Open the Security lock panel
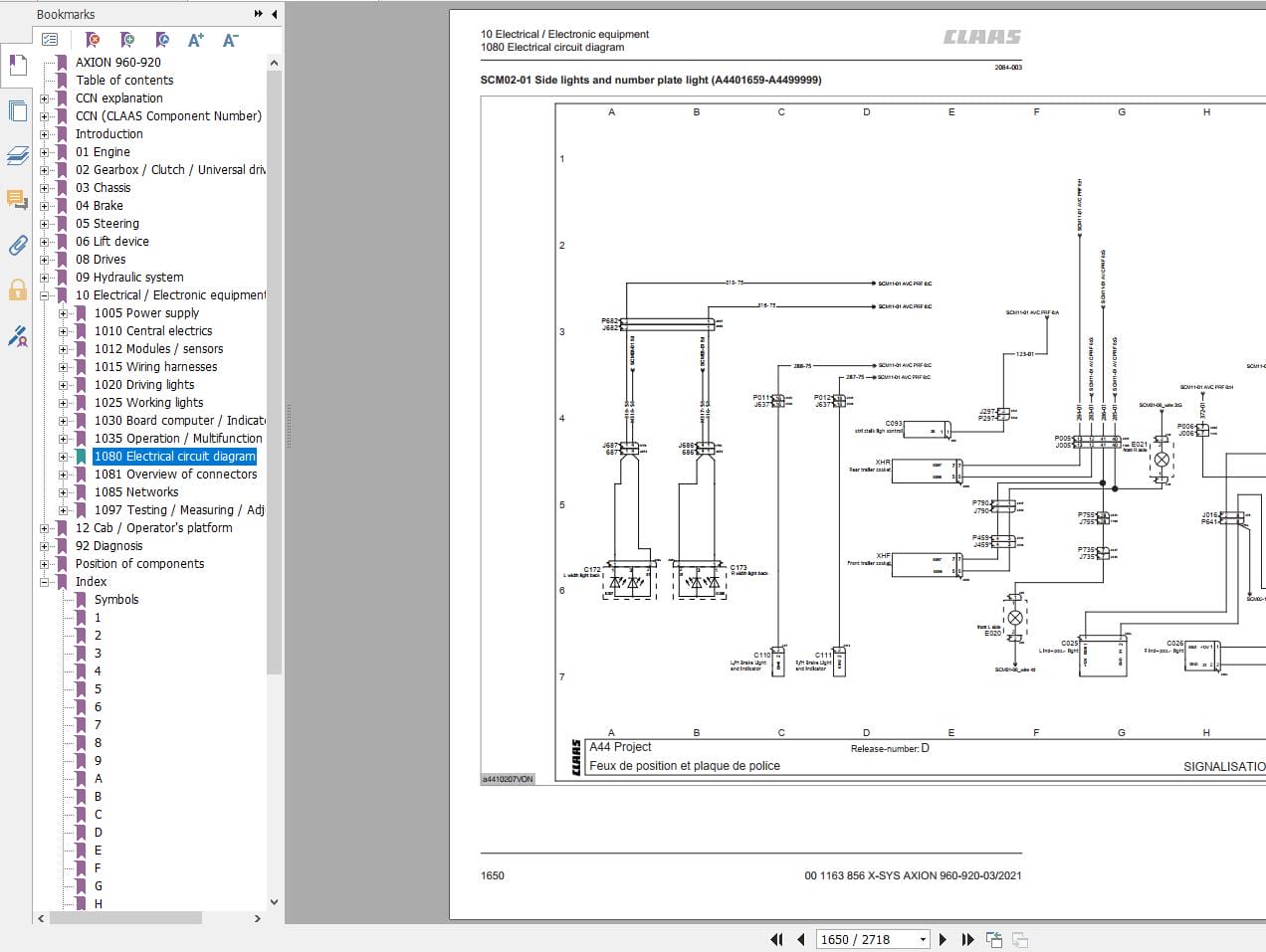 pyautogui.click(x=17, y=289)
